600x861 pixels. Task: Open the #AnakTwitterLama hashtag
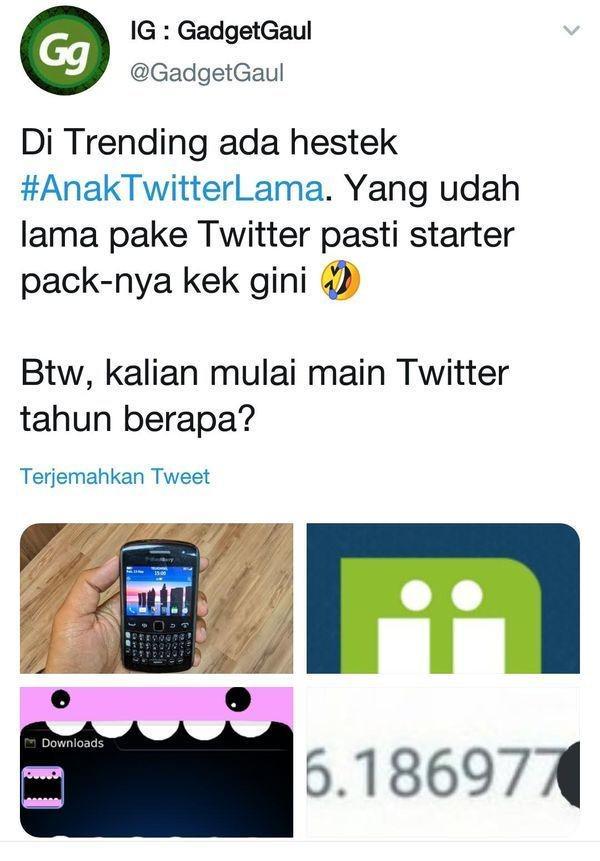[x=172, y=188]
